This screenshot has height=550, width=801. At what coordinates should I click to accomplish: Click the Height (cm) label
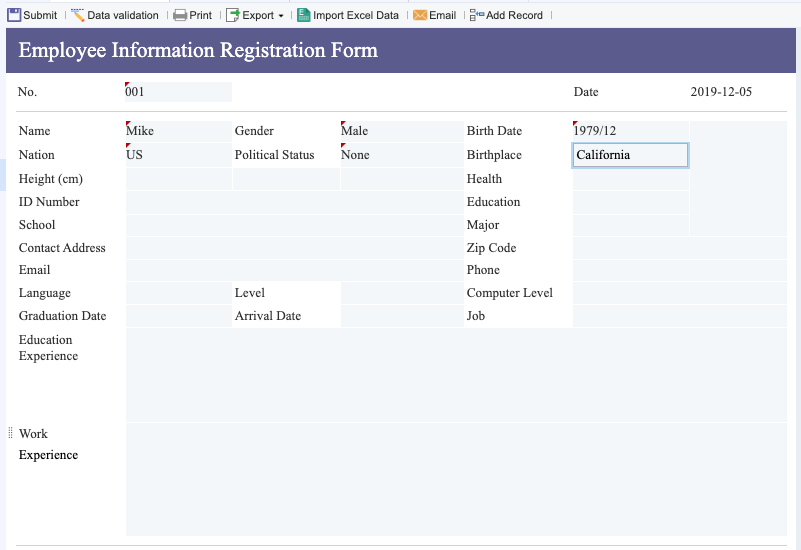click(51, 179)
